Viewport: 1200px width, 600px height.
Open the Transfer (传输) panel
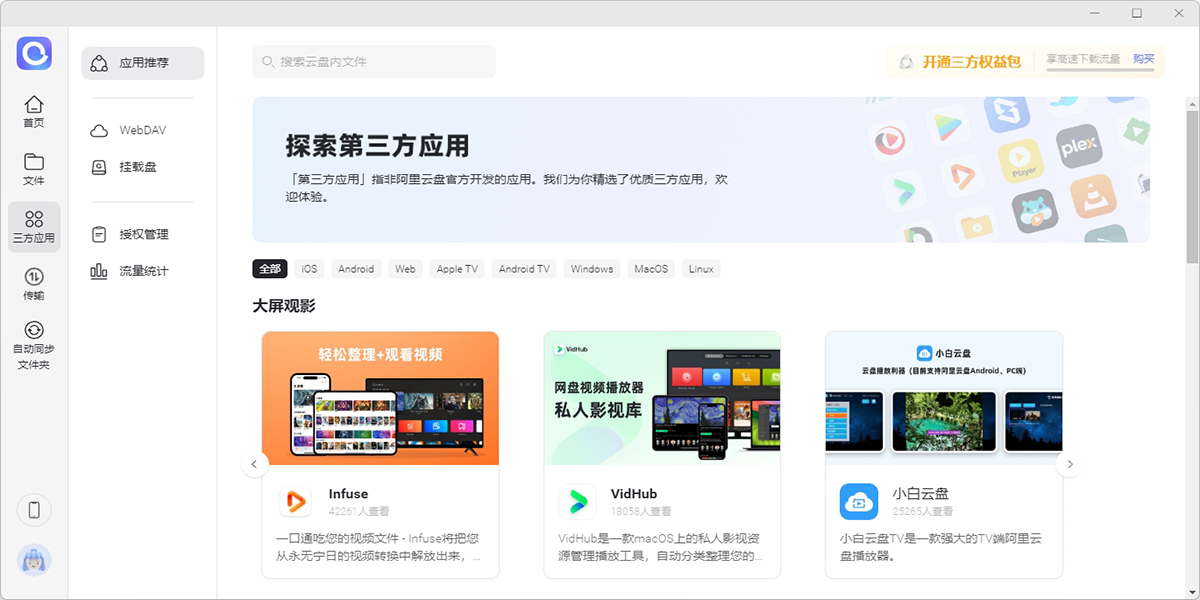[x=34, y=284]
